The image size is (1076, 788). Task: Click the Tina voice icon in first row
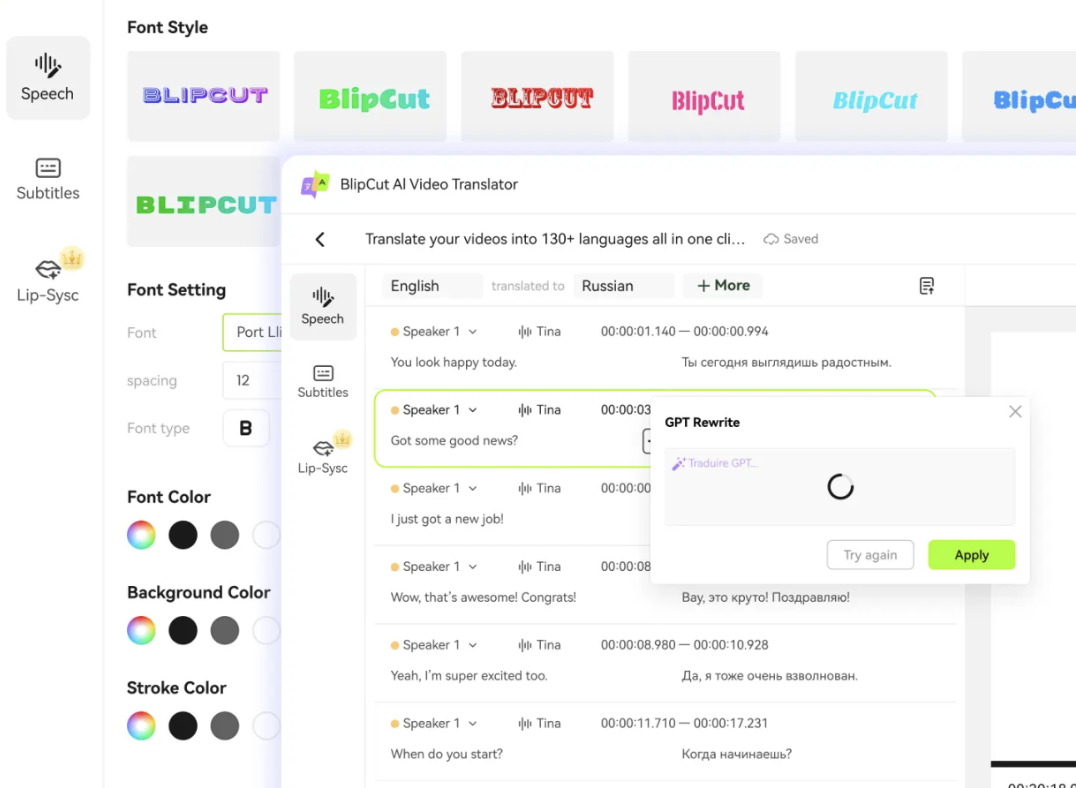525,332
